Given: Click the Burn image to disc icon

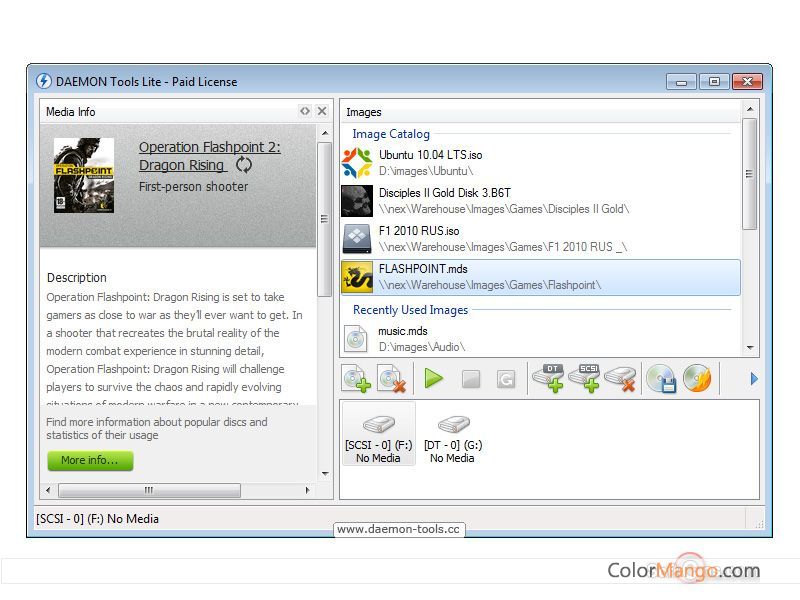Looking at the screenshot, I should pyautogui.click(x=697, y=379).
